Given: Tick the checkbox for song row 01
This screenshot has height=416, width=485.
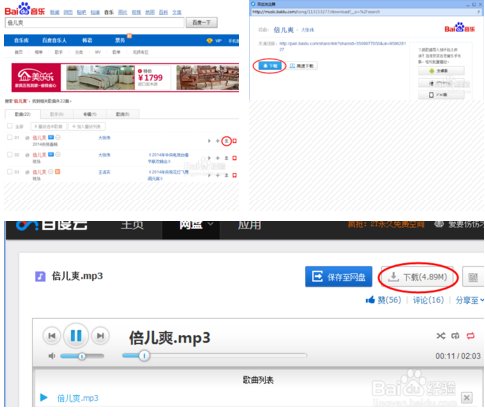Looking at the screenshot, I should pyautogui.click(x=10, y=137).
